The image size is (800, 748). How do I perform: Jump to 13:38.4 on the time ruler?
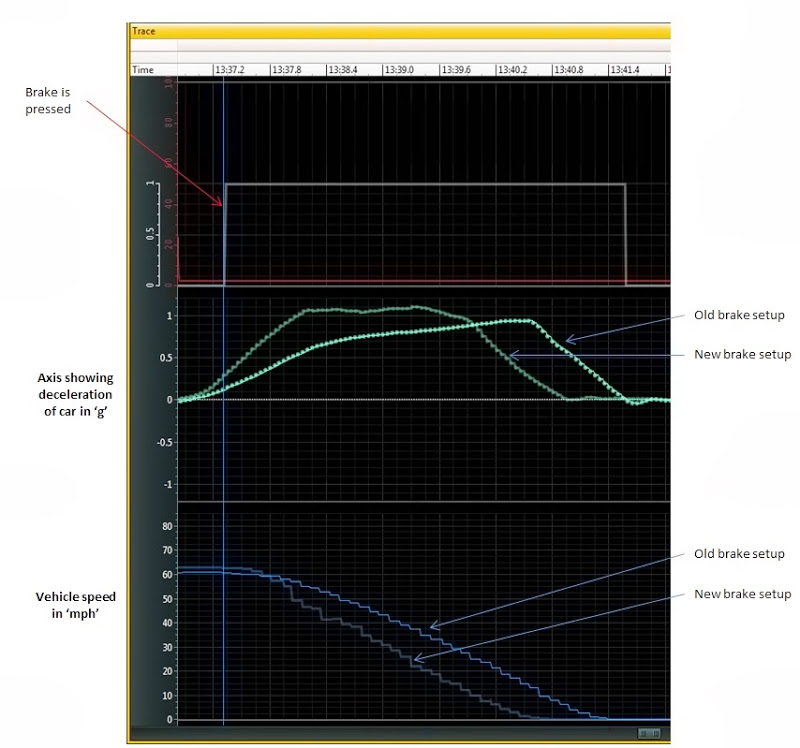click(343, 70)
